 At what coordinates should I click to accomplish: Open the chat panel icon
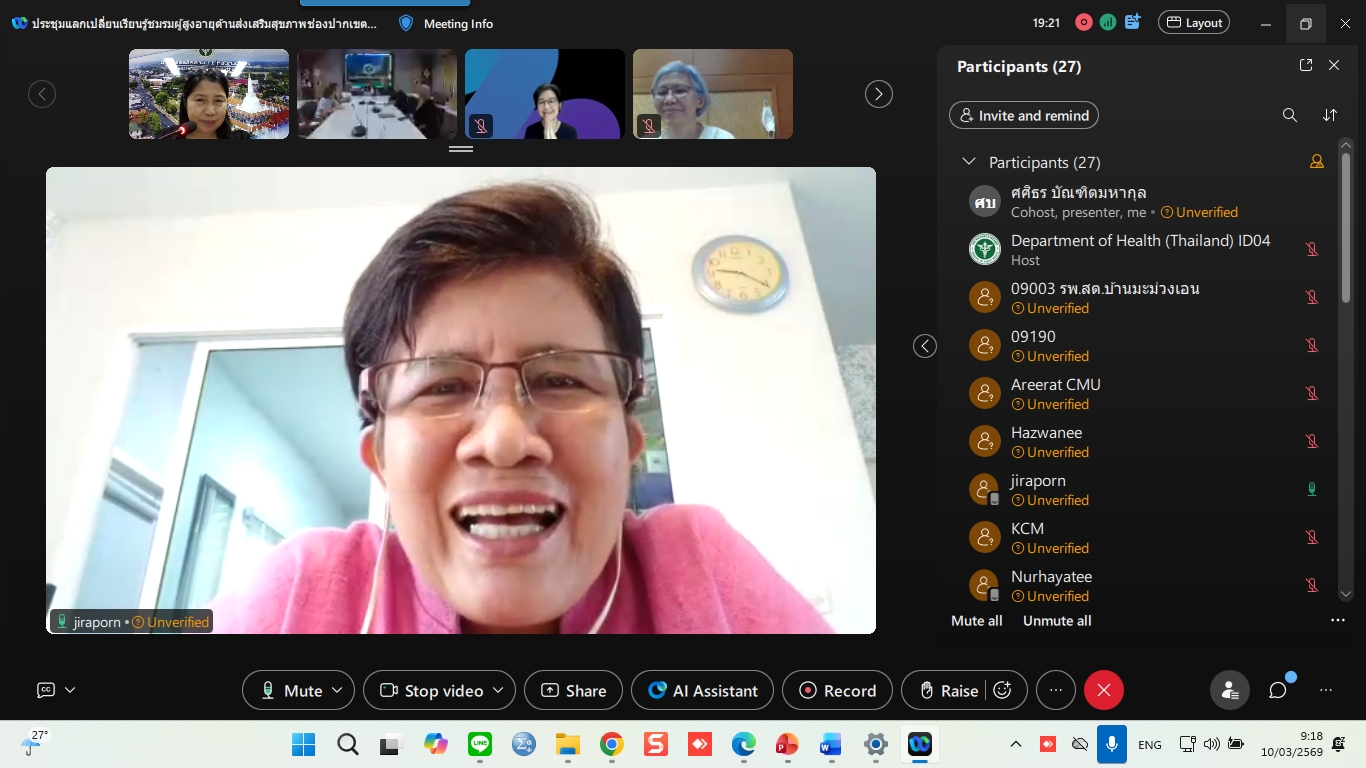tap(1277, 690)
